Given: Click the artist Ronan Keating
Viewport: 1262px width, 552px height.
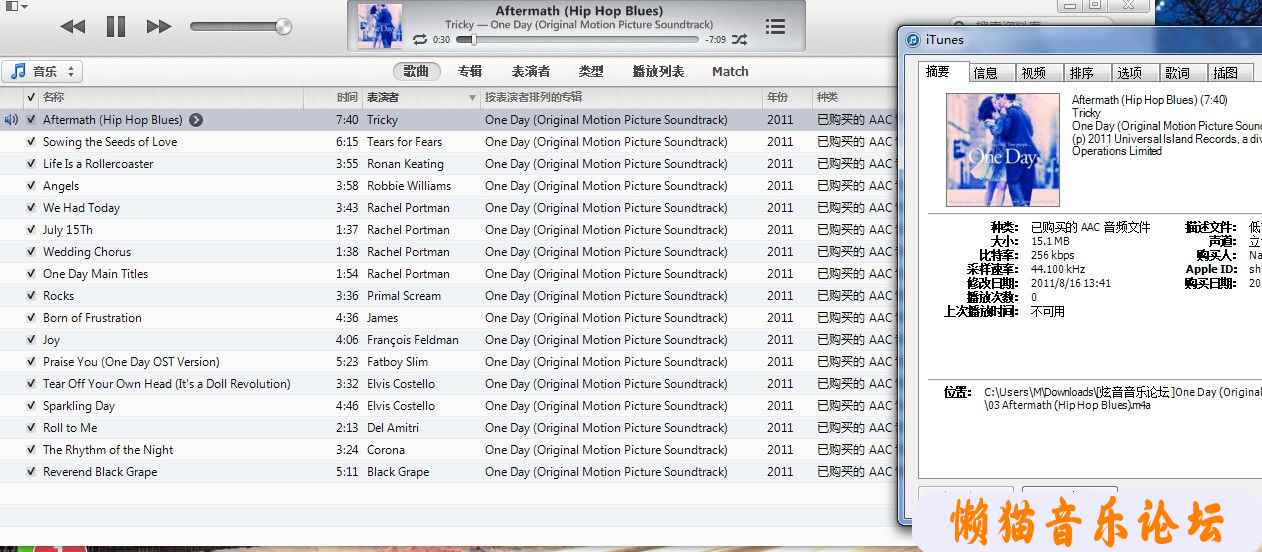Looking at the screenshot, I should tap(405, 164).
